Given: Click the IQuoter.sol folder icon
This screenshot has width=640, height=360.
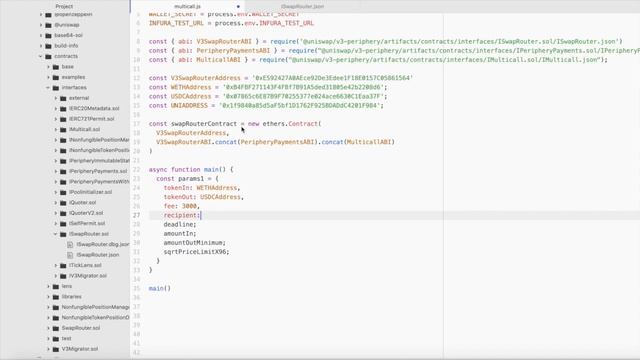Looking at the screenshot, I should click(63, 202).
